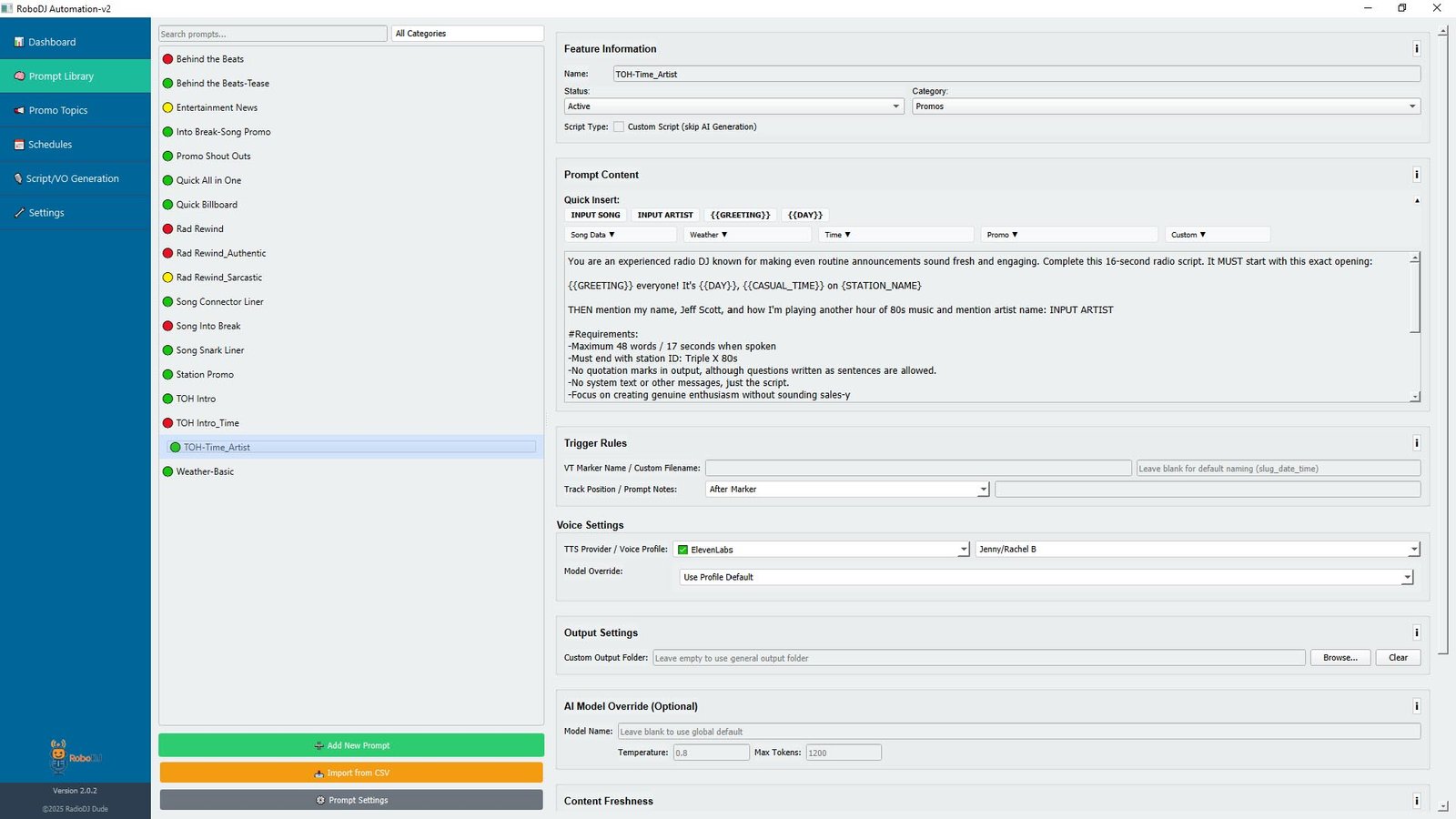Enable the Custom Script checkbox
Image resolution: width=1456 pixels, height=819 pixels.
coord(619,127)
